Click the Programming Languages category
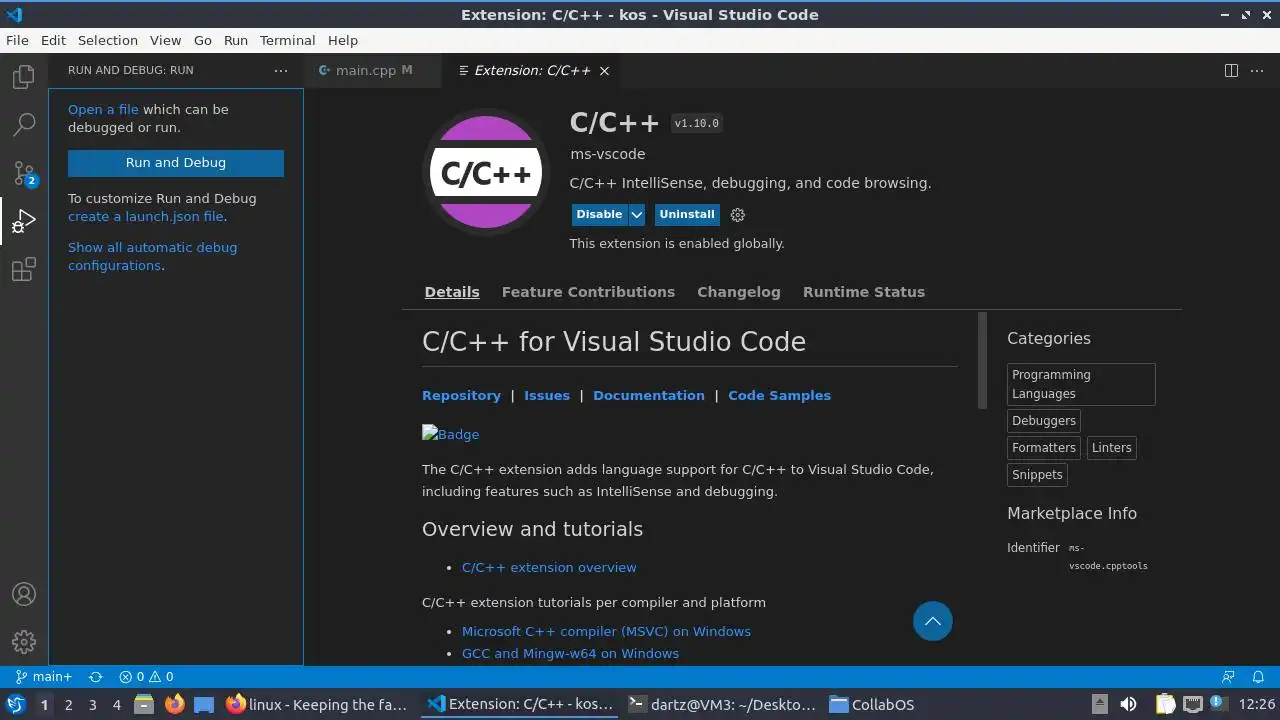This screenshot has height=720, width=1280. 1081,384
